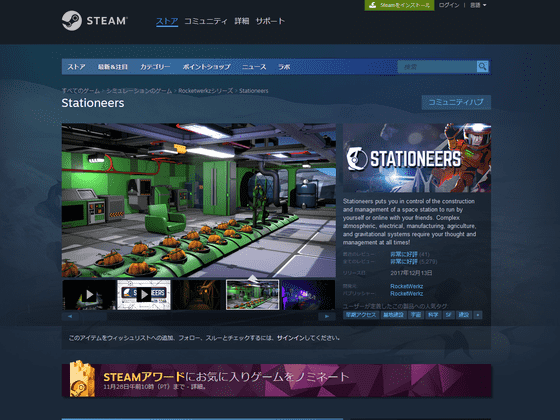Click the 科学 tag

tap(433, 315)
